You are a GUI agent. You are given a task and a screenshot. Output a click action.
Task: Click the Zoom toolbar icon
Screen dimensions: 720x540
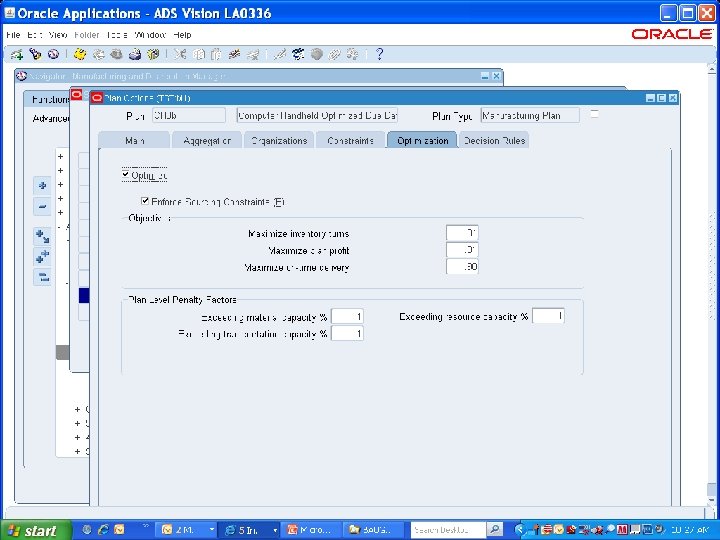click(298, 55)
